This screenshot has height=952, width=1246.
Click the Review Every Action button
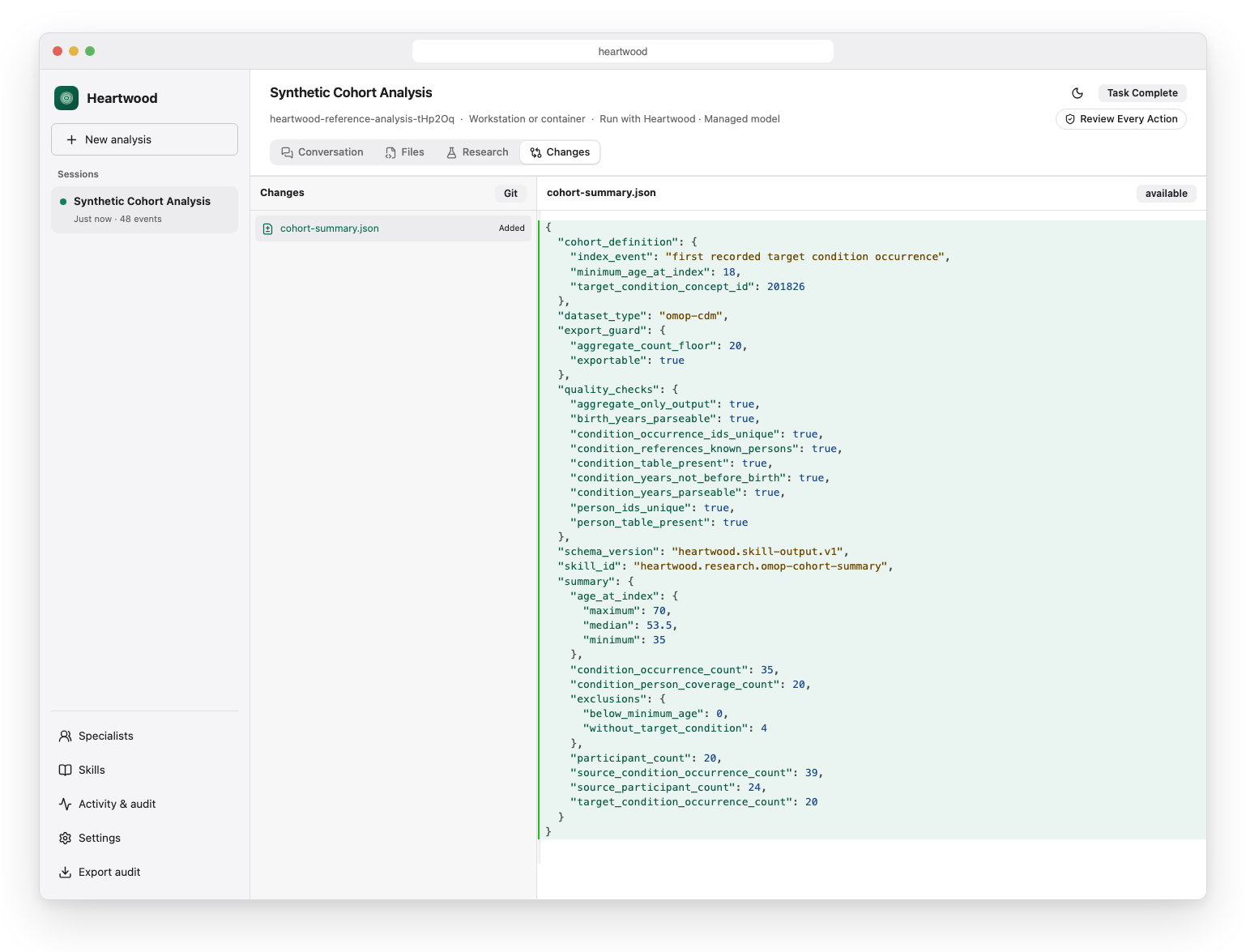tap(1121, 119)
